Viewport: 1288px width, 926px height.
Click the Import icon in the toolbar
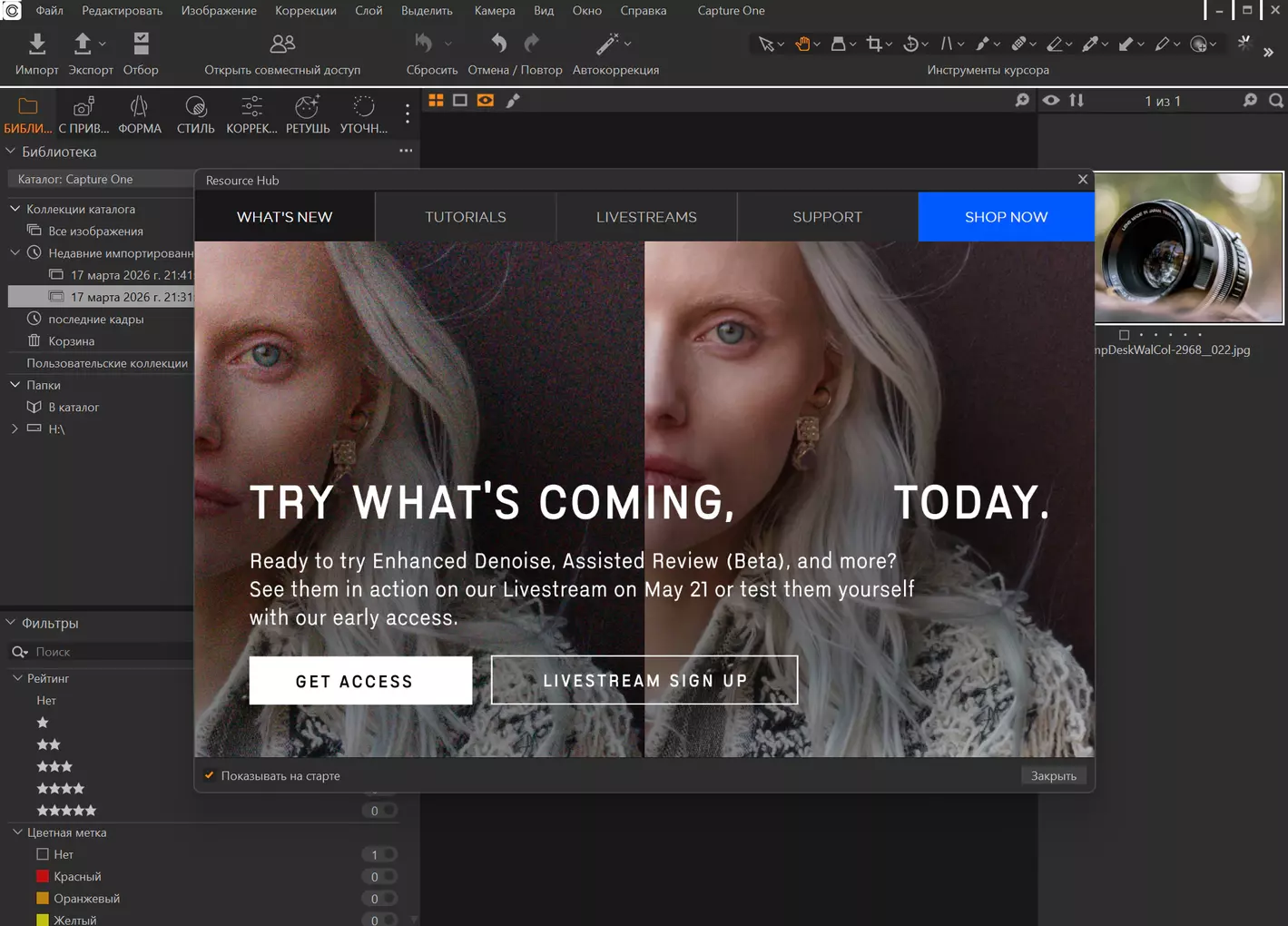[37, 44]
